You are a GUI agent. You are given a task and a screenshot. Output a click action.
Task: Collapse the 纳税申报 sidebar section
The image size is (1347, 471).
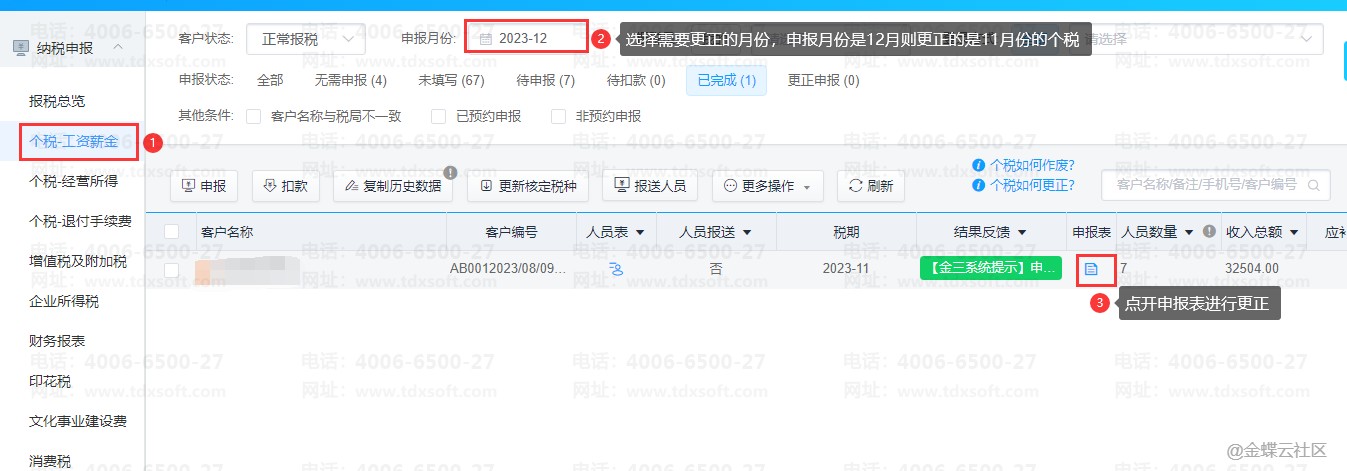click(118, 48)
